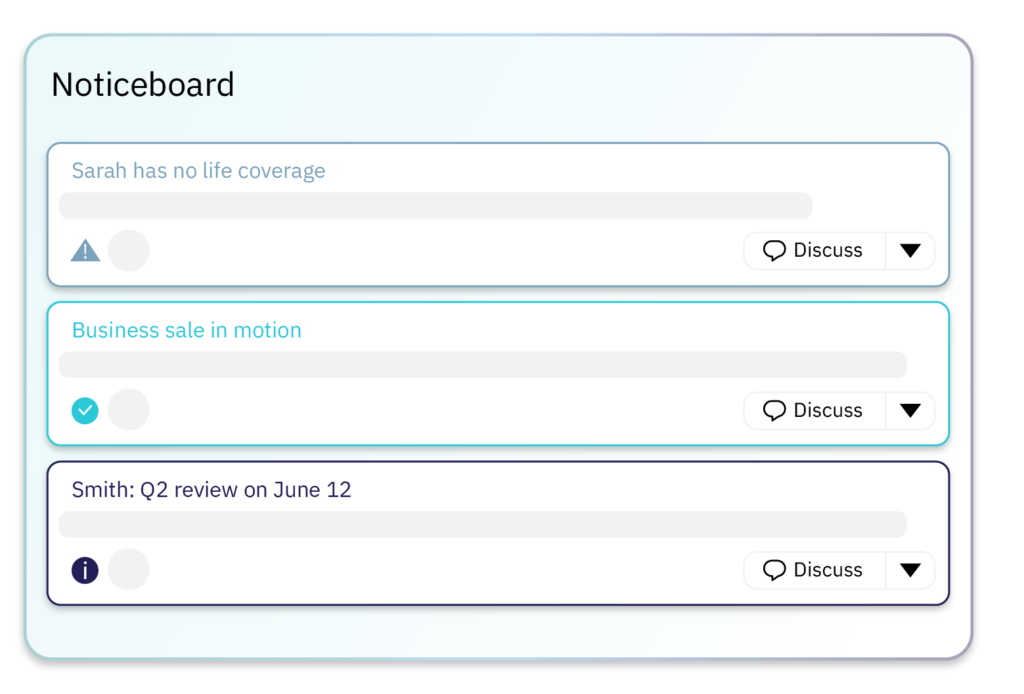Discuss the Business sale in motion notice
Image resolution: width=1024 pixels, height=694 pixels.
814,411
